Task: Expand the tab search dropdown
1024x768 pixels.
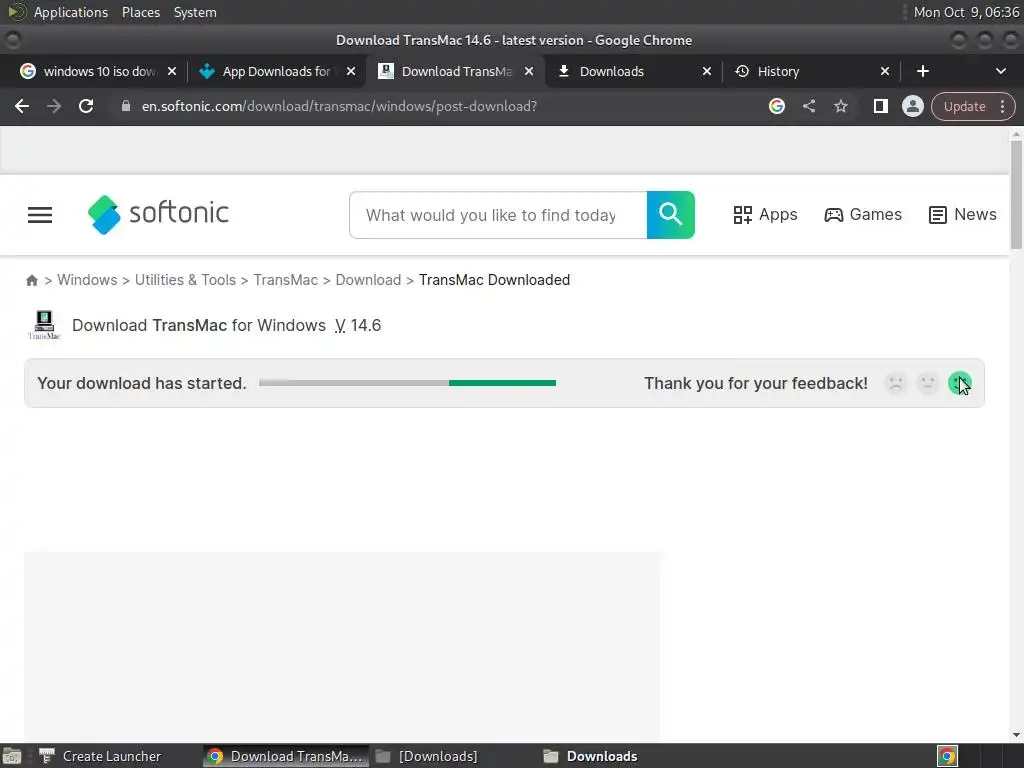Action: pos(1000,71)
